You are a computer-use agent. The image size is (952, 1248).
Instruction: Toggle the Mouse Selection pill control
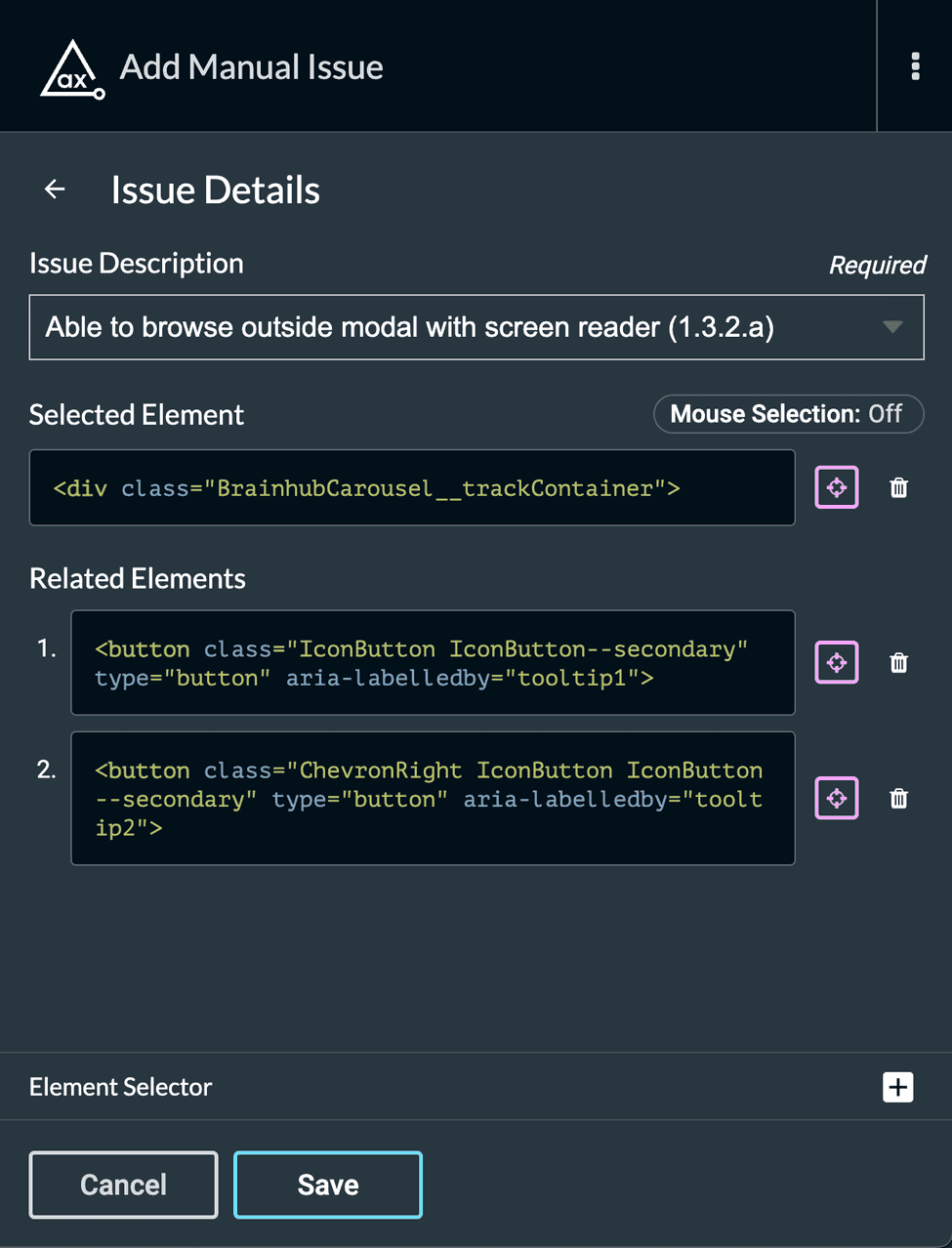pos(788,414)
